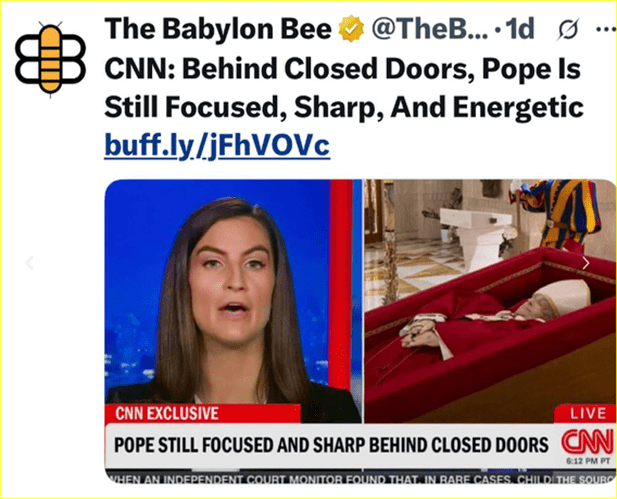Show next image with right chevron
This screenshot has height=499, width=617.
tap(586, 263)
